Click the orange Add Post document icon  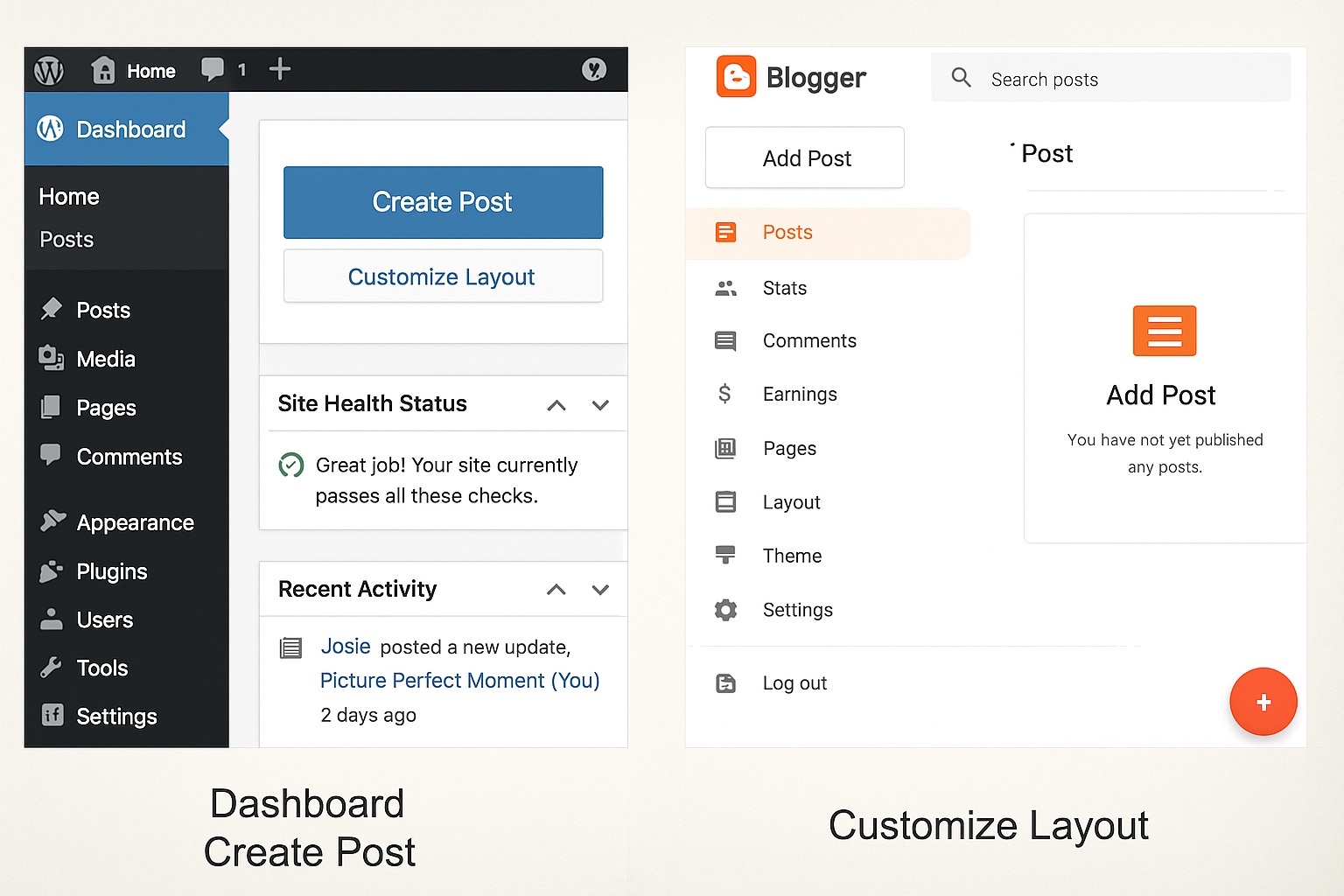[1164, 331]
